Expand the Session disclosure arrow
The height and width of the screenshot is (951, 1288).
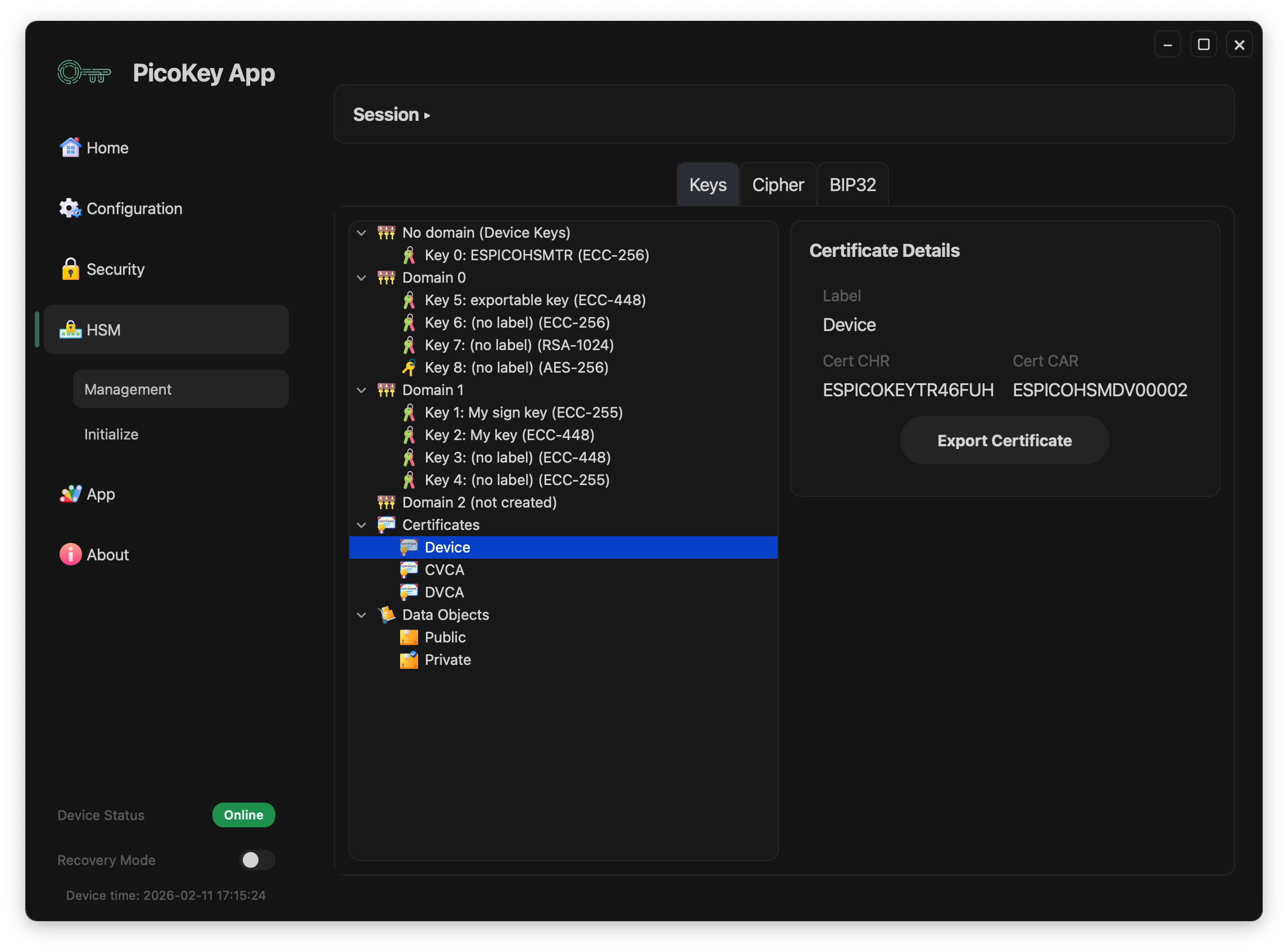coord(427,115)
